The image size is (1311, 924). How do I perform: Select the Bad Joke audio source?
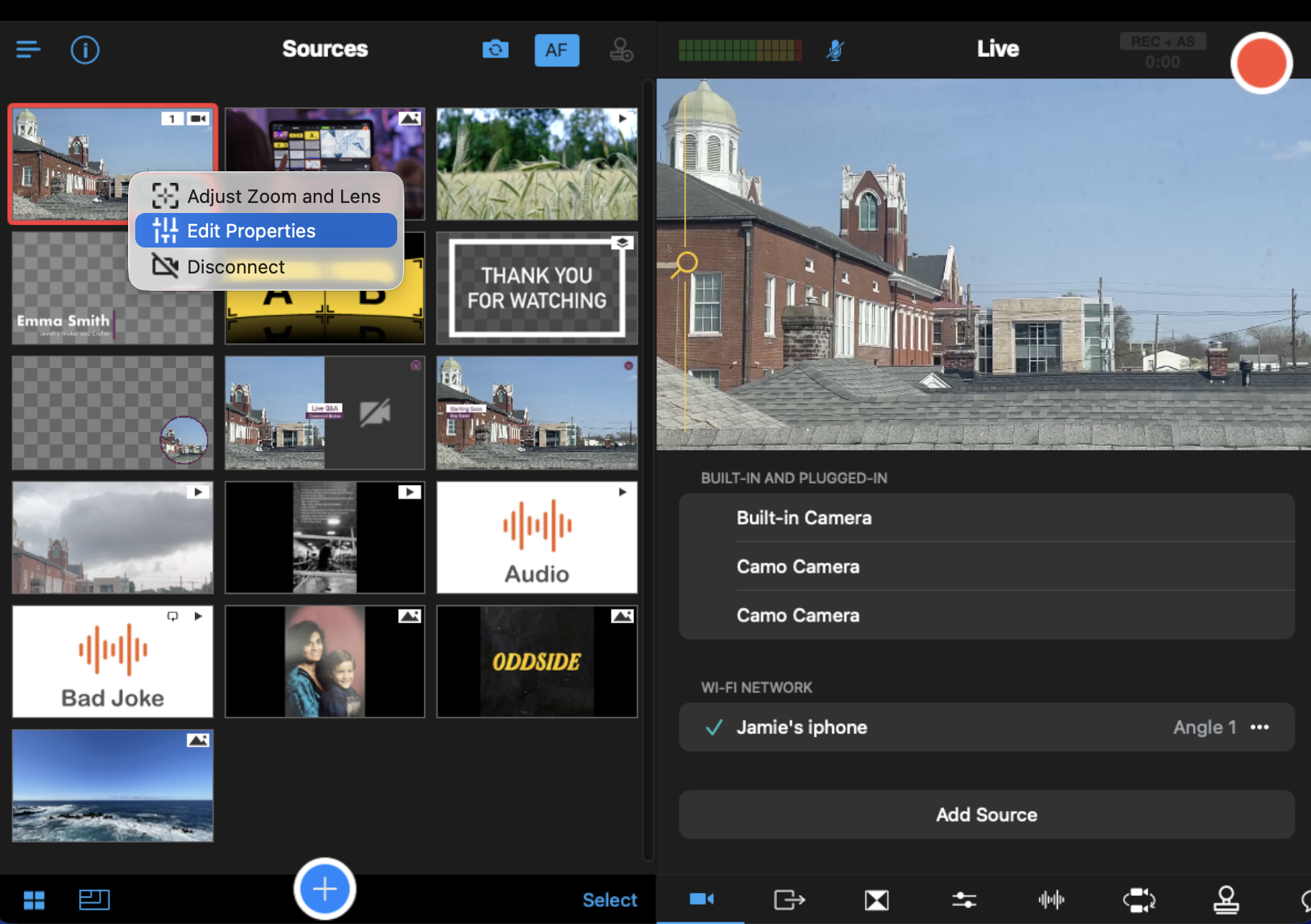pyautogui.click(x=112, y=661)
